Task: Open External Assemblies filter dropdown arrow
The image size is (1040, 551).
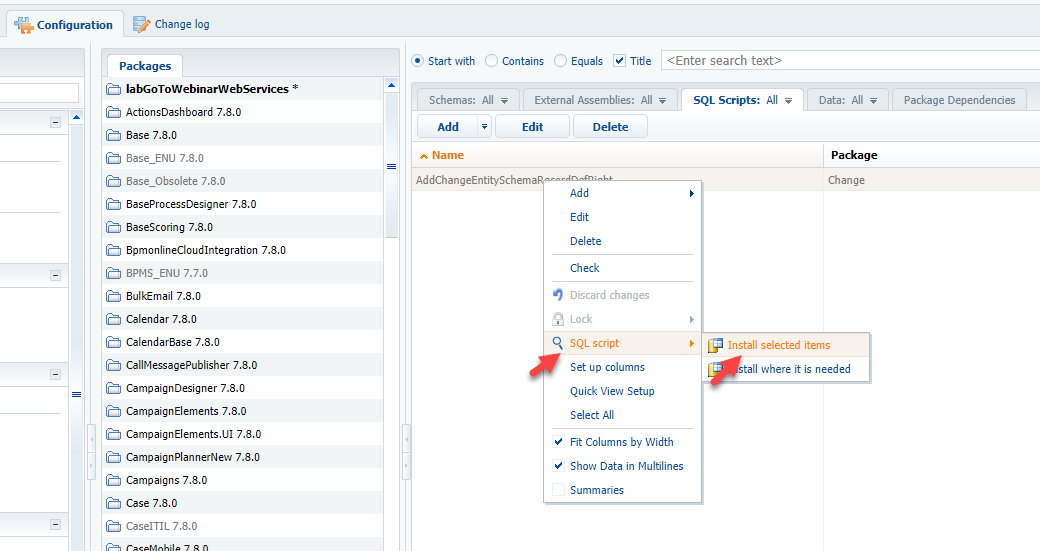Action: coord(663,101)
